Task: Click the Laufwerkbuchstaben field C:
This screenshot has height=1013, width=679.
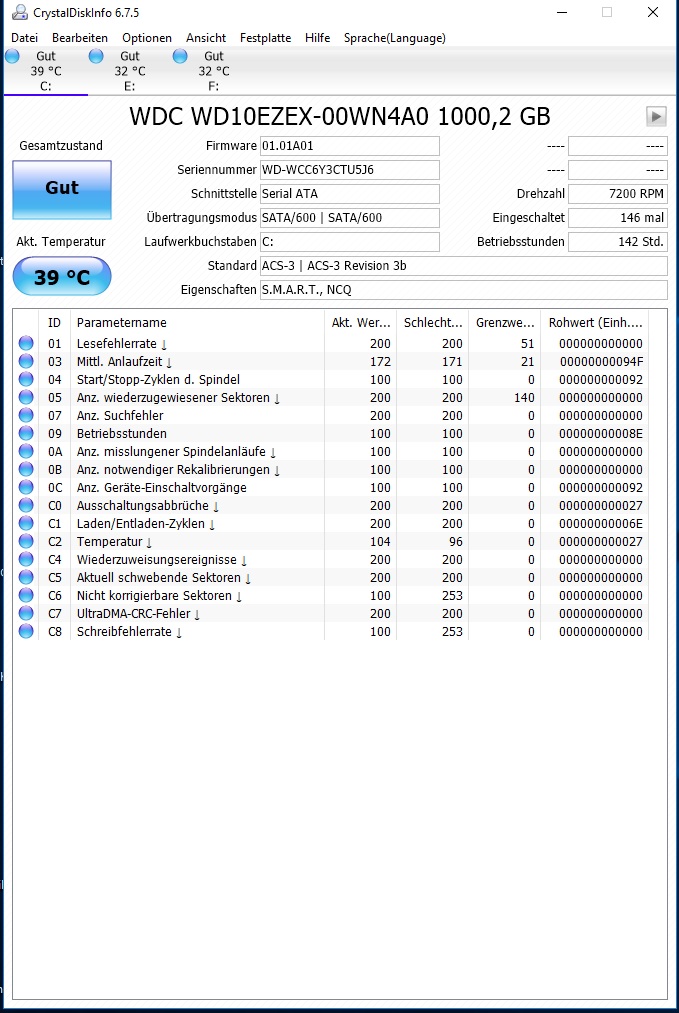Action: coord(350,242)
